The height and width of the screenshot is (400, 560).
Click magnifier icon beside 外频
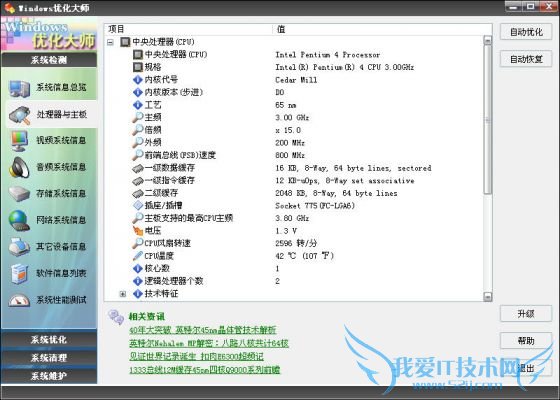138,142
